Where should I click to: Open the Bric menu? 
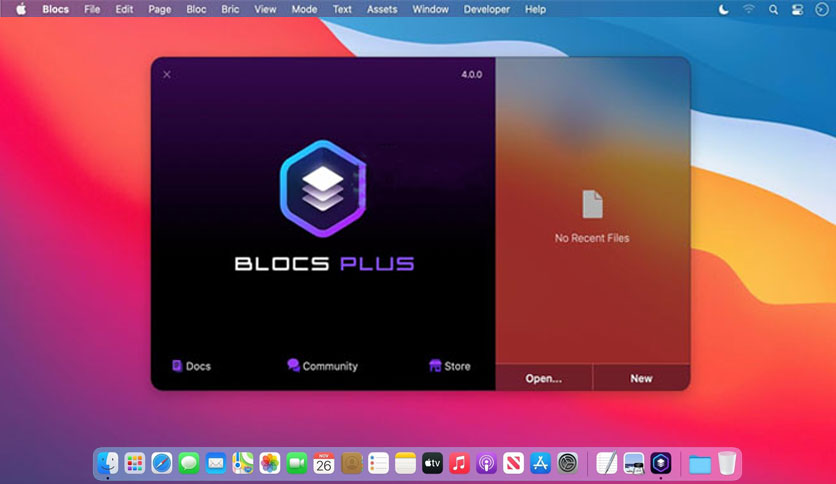coord(230,9)
